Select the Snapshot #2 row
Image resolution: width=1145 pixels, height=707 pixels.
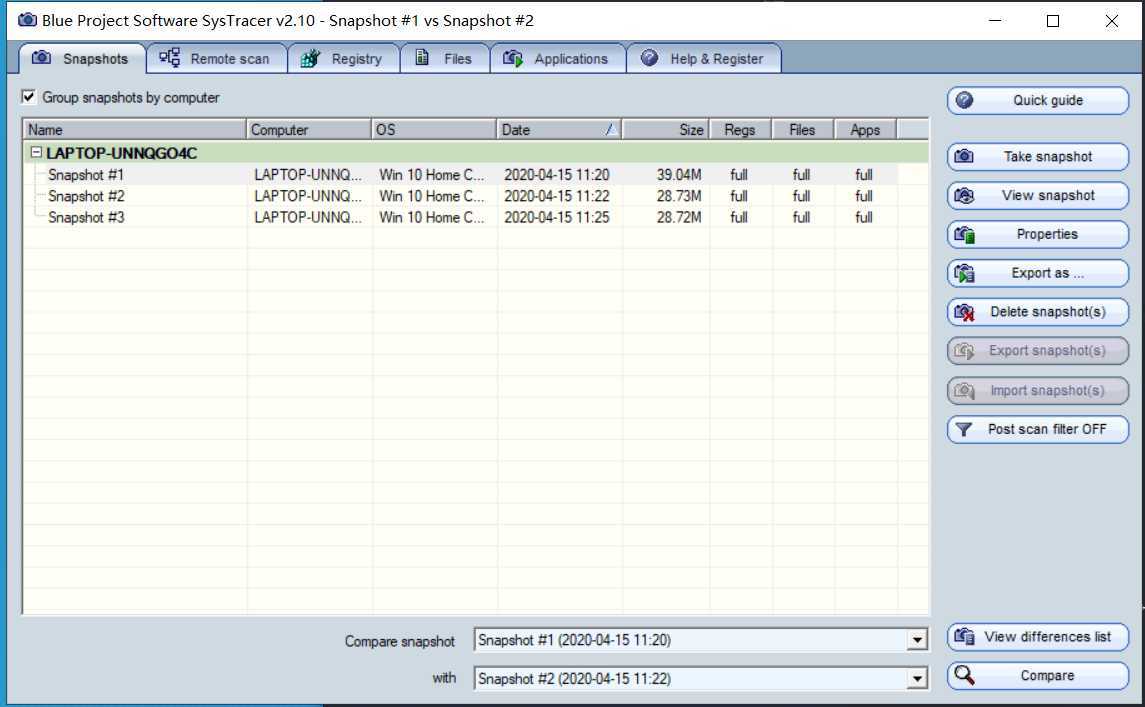click(475, 196)
